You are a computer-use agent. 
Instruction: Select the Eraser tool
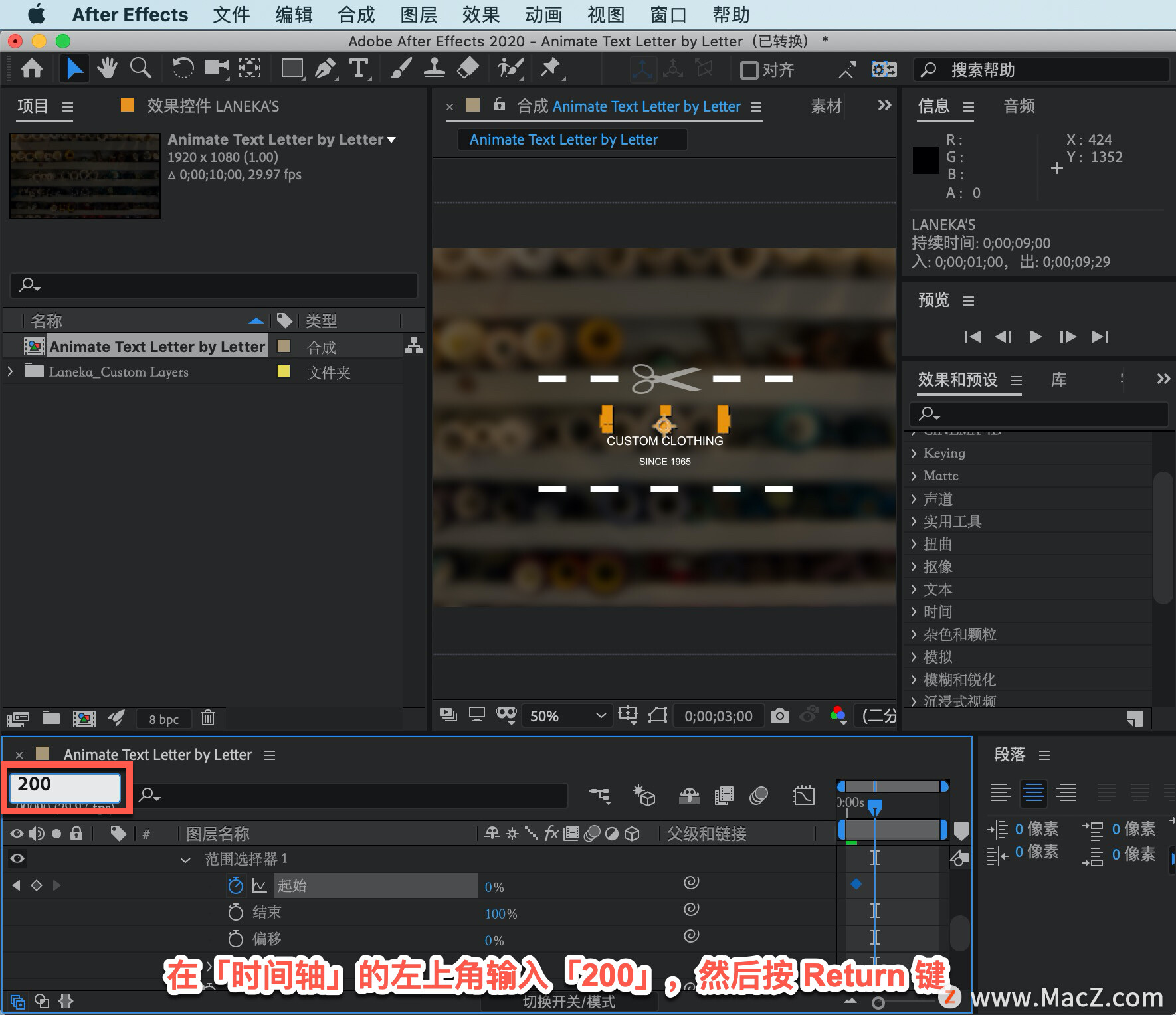click(x=468, y=68)
